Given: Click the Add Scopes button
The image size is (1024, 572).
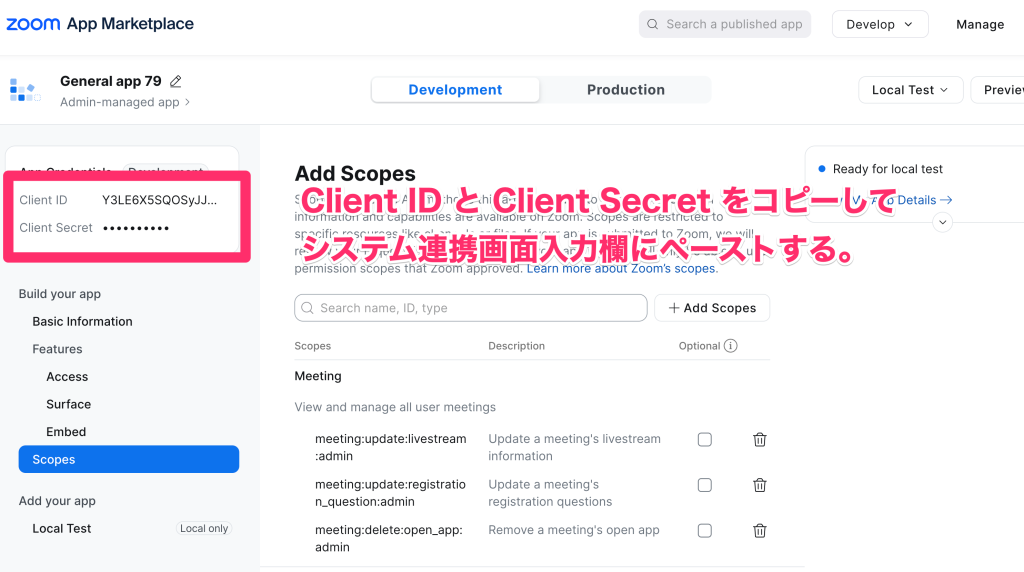Looking at the screenshot, I should coord(711,308).
